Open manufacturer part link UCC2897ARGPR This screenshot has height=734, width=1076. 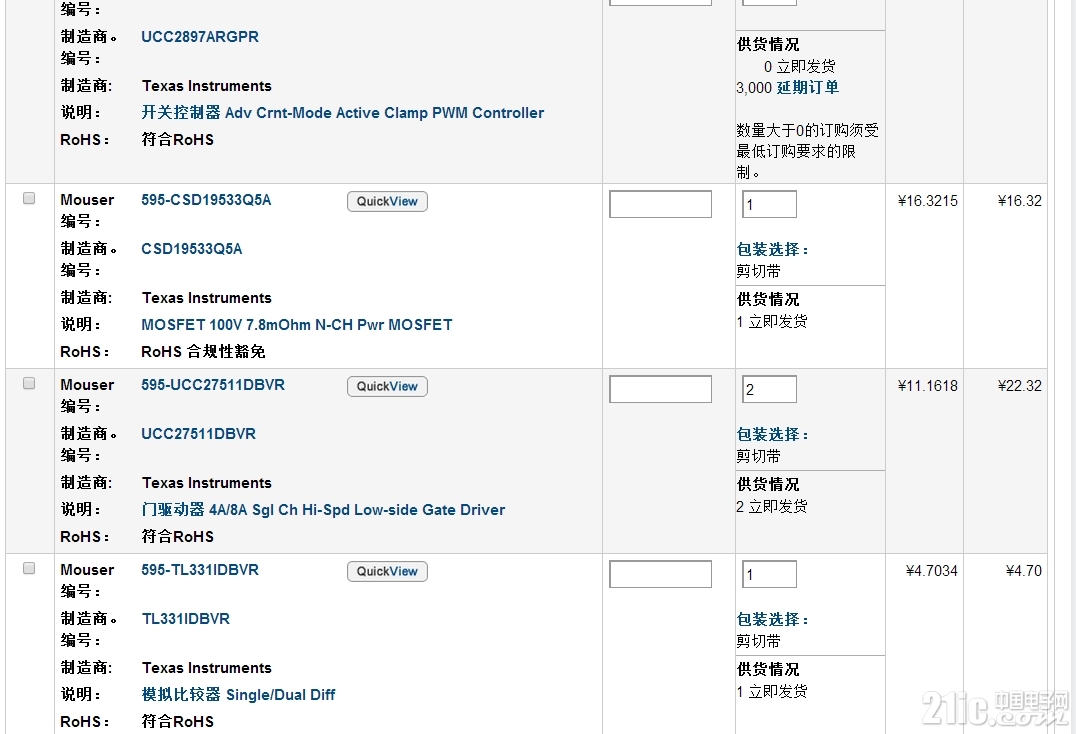(x=200, y=37)
